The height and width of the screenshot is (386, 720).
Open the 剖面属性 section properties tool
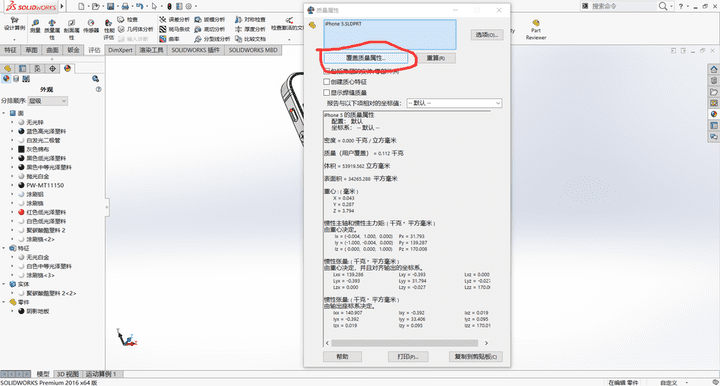click(x=71, y=29)
